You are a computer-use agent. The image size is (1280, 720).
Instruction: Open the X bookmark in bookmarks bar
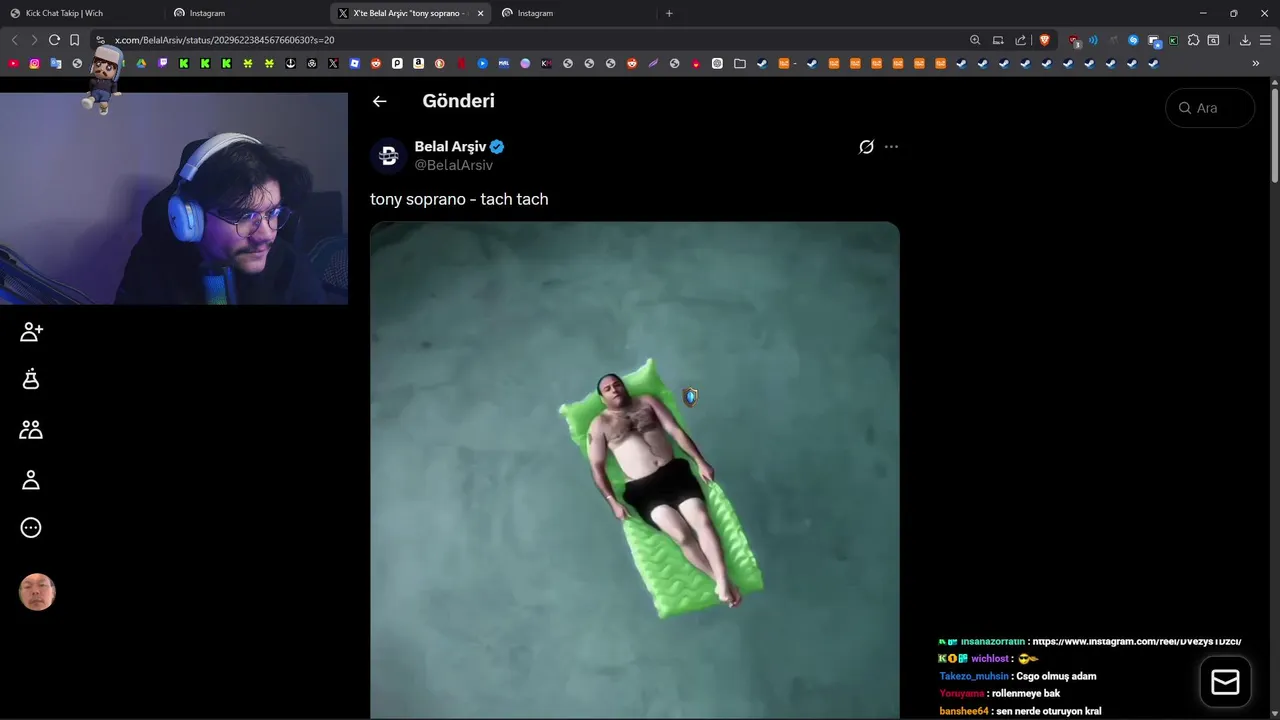coord(333,63)
